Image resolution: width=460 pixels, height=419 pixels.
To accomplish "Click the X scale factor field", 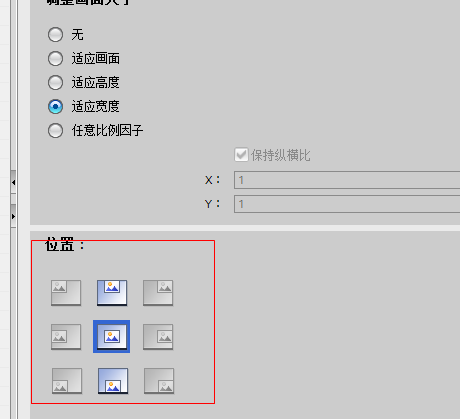I will click(347, 180).
